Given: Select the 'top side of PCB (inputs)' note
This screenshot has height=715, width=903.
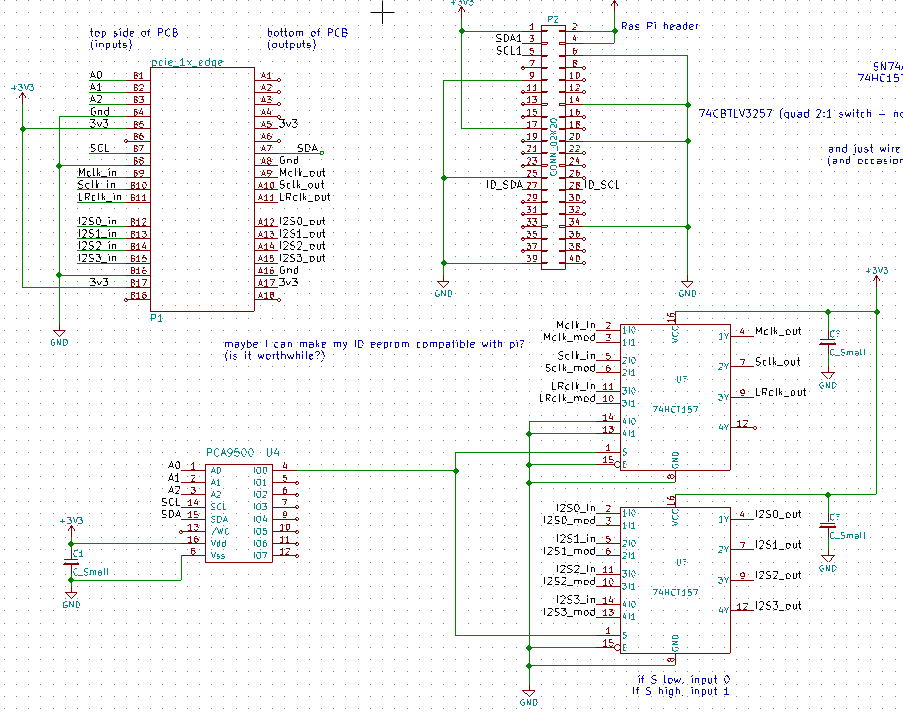Looking at the screenshot, I should [134, 39].
